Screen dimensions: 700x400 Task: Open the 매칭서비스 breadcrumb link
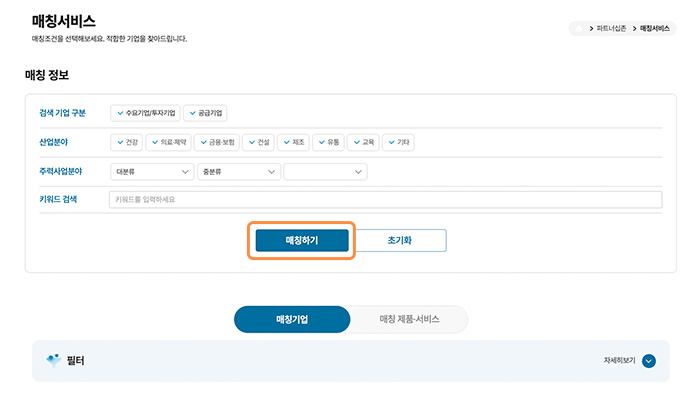(x=654, y=29)
